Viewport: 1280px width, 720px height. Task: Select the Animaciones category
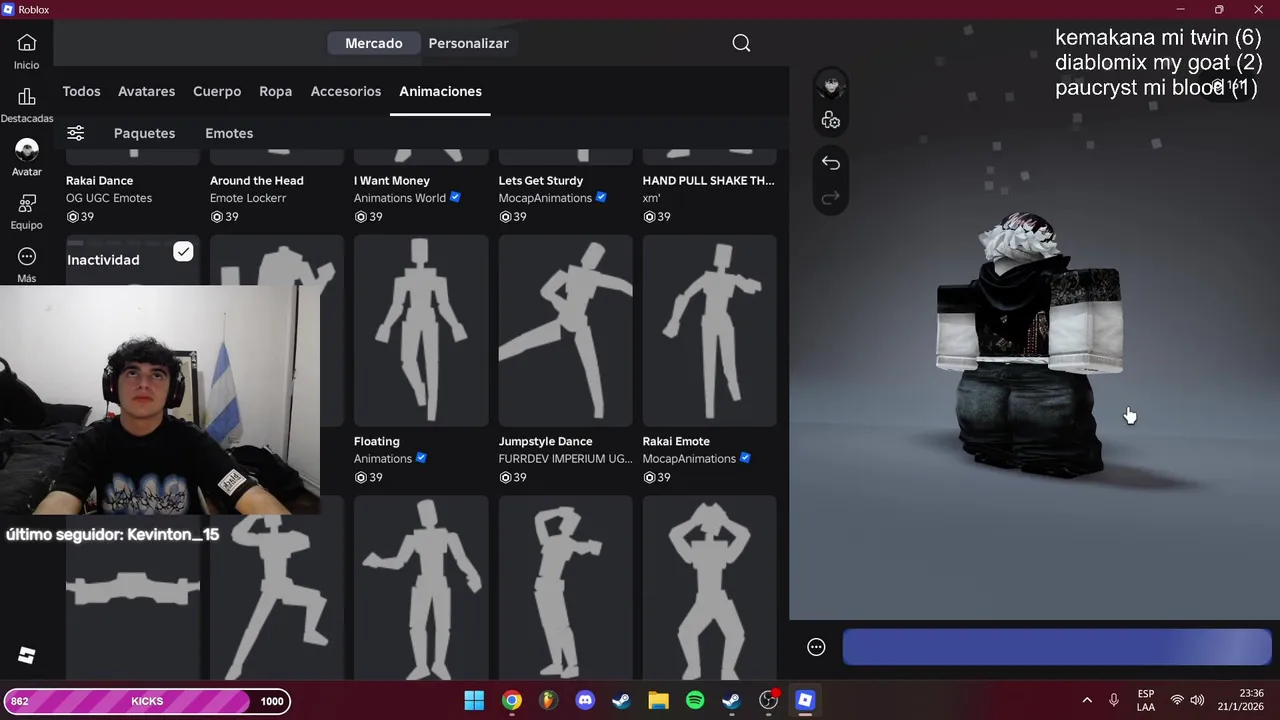point(440,91)
